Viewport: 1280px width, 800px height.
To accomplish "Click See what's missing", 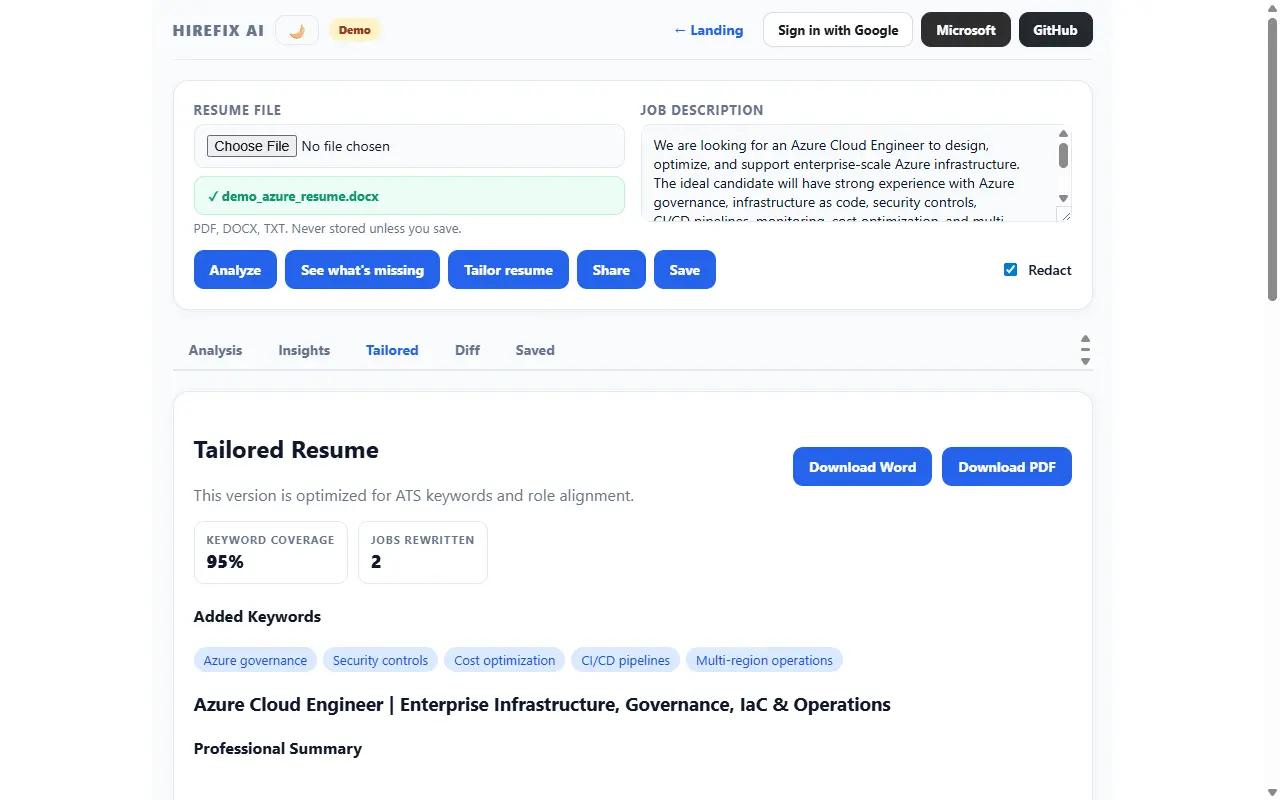I will click(362, 270).
